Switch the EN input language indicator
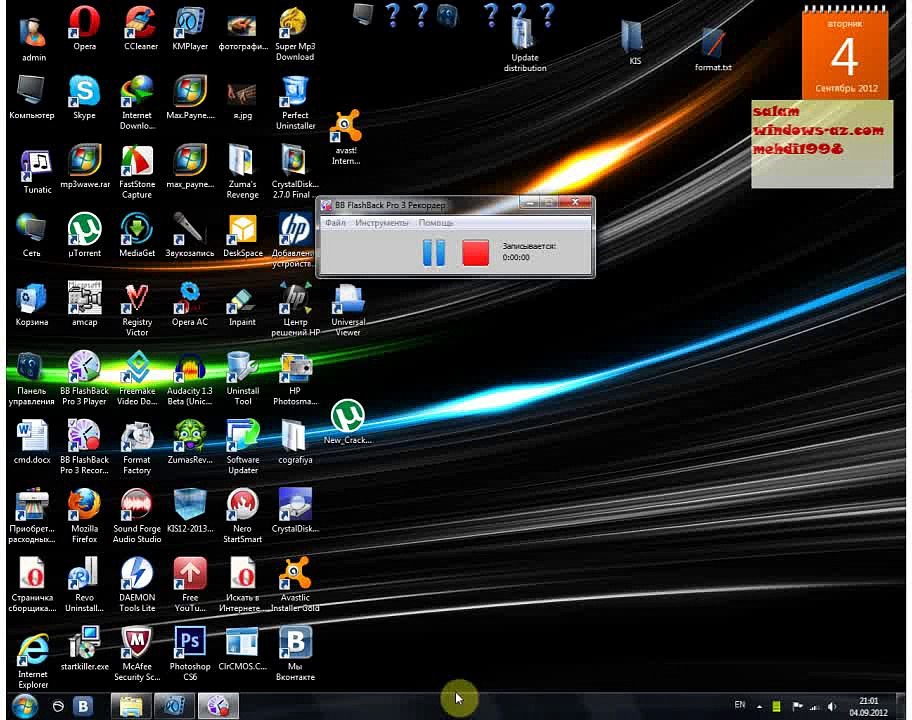This screenshot has height=720, width=912. point(739,705)
